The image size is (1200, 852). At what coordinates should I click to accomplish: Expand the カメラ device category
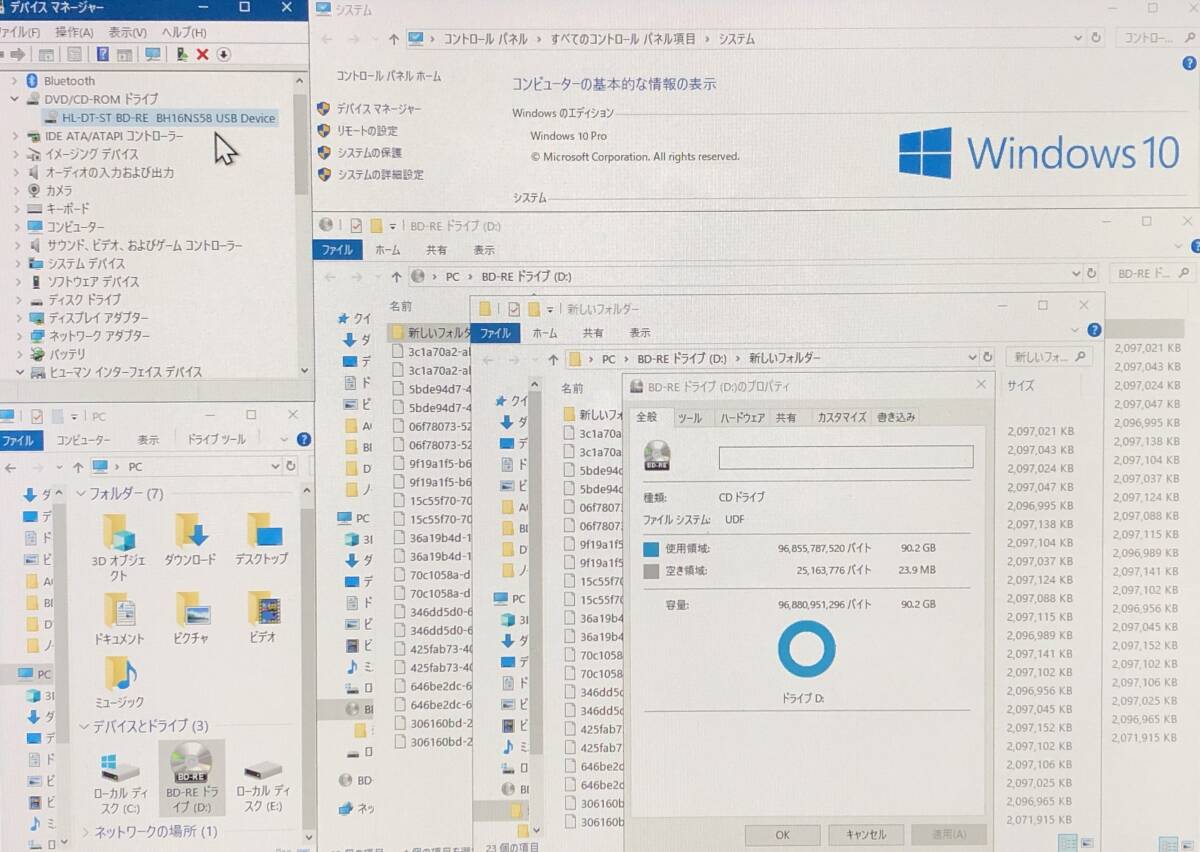click(15, 190)
